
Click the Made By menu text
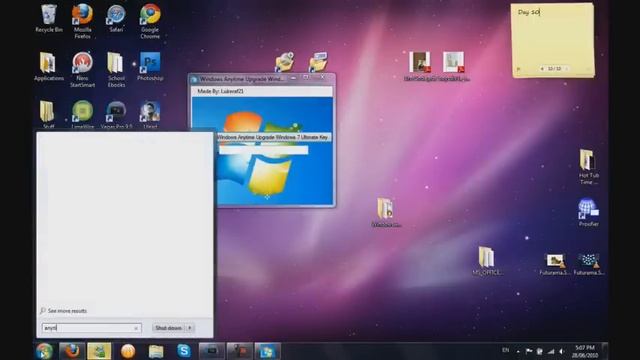[x=220, y=91]
